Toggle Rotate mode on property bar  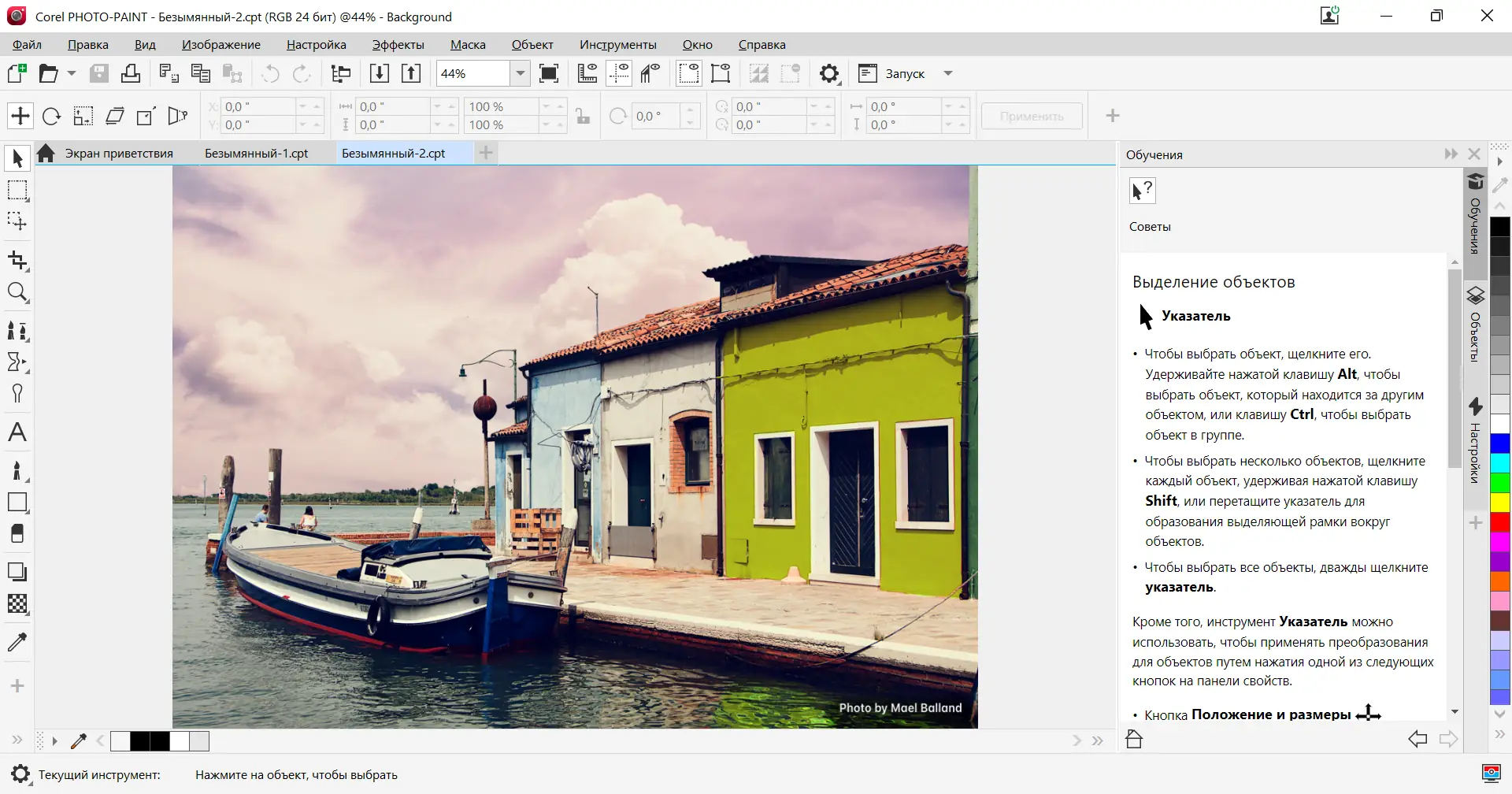coord(52,117)
